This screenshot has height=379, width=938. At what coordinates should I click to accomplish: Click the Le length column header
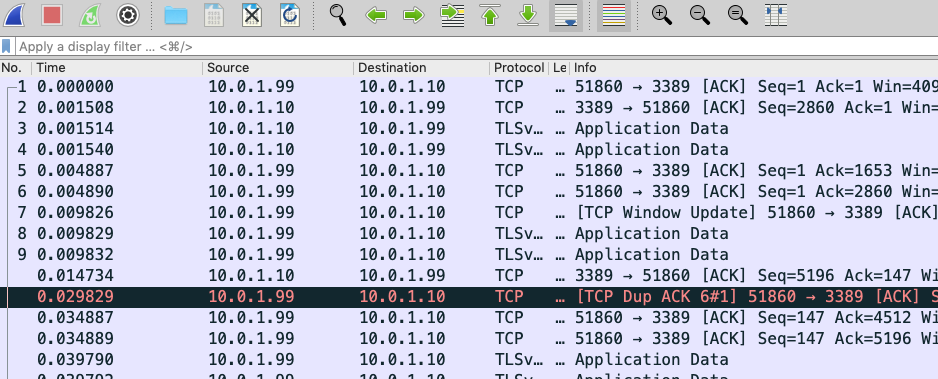click(559, 68)
